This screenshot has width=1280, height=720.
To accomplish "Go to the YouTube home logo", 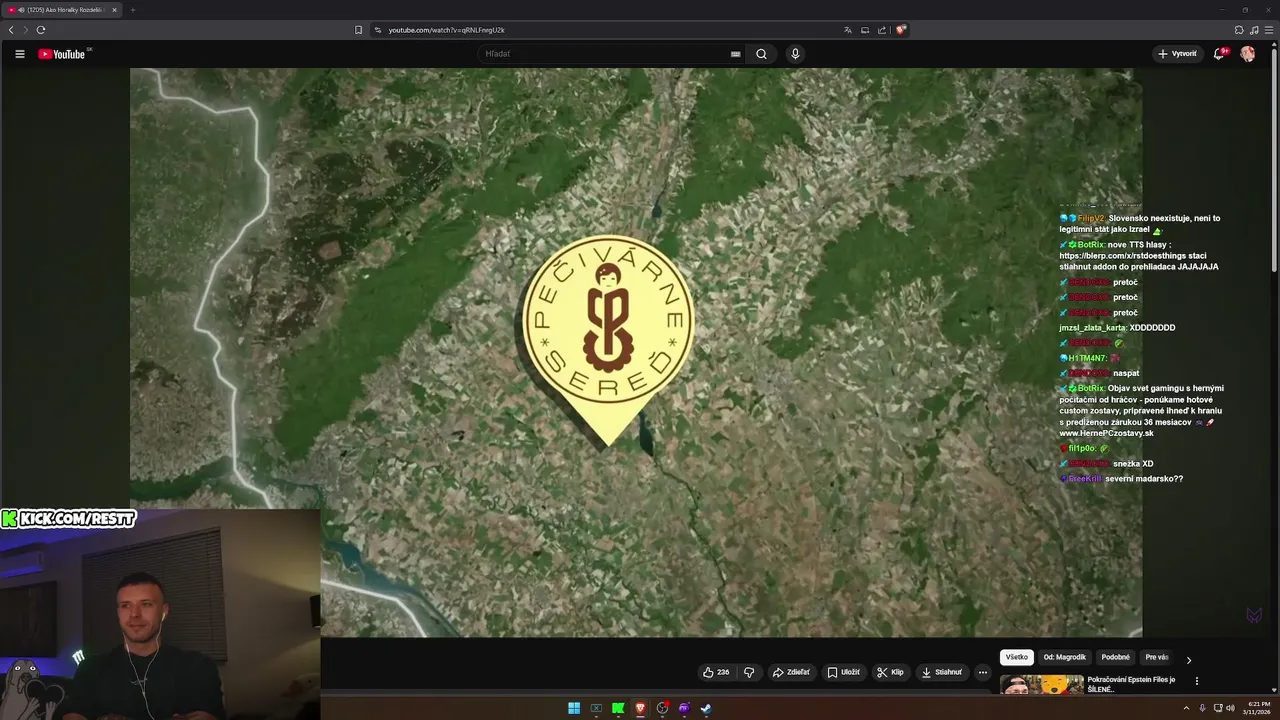I will 63,54.
